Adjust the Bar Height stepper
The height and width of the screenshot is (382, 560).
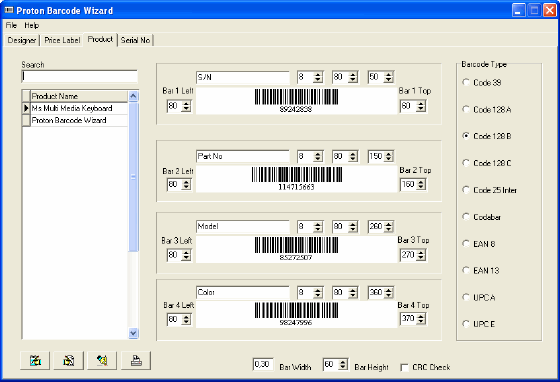(x=342, y=365)
